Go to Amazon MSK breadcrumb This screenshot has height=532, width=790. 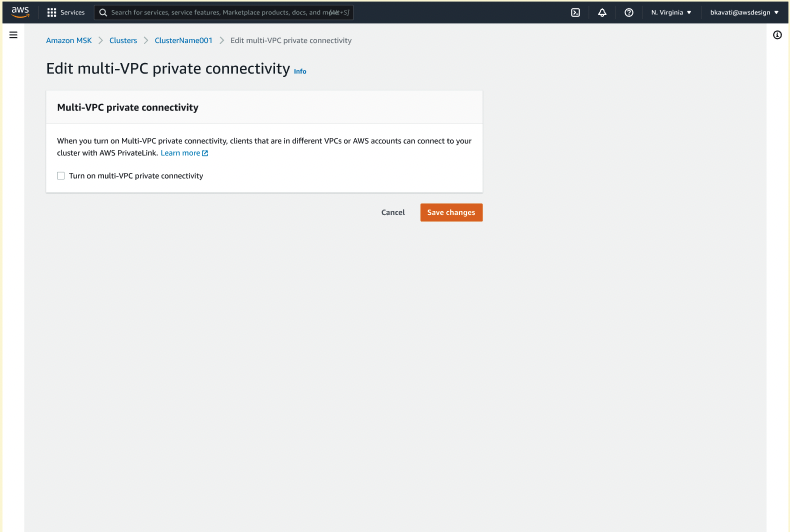(x=69, y=40)
